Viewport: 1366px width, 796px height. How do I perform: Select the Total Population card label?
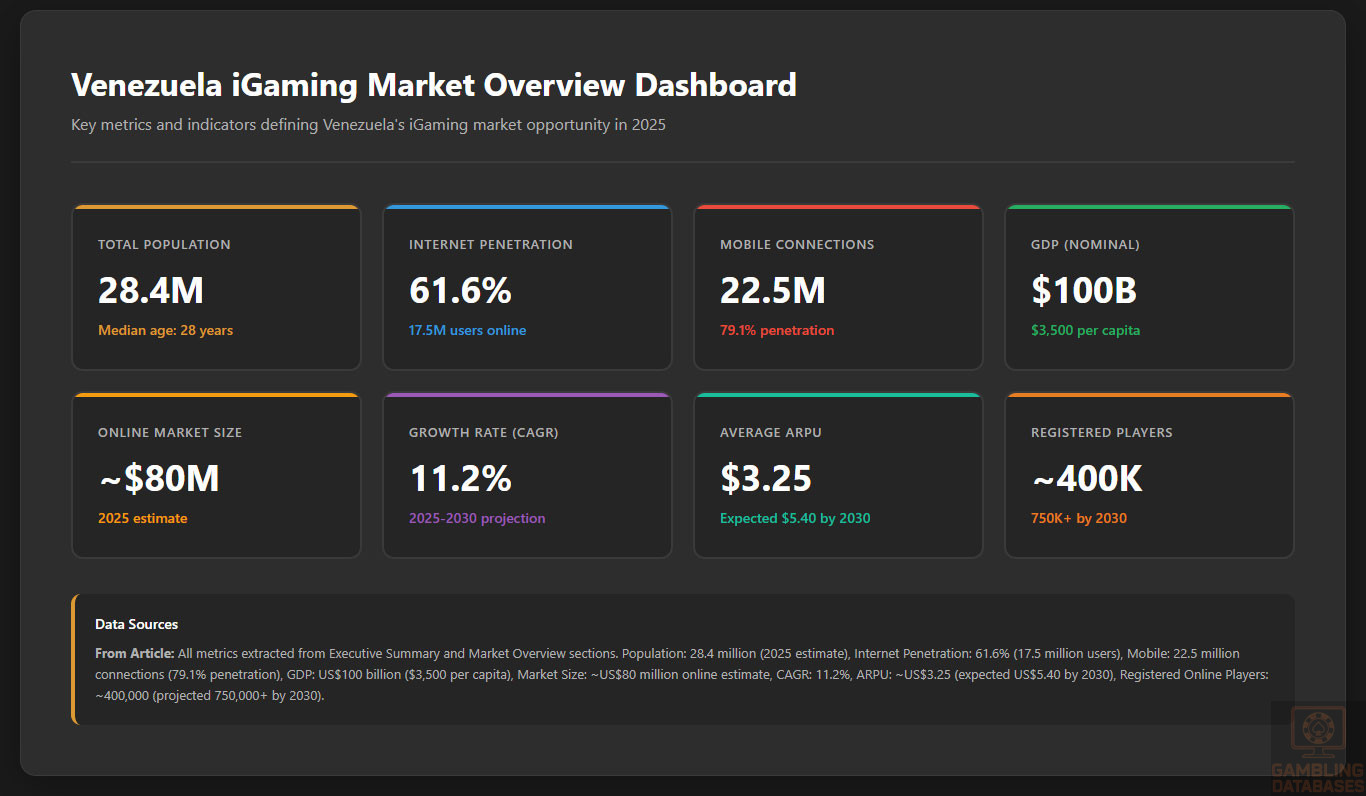pyautogui.click(x=164, y=245)
